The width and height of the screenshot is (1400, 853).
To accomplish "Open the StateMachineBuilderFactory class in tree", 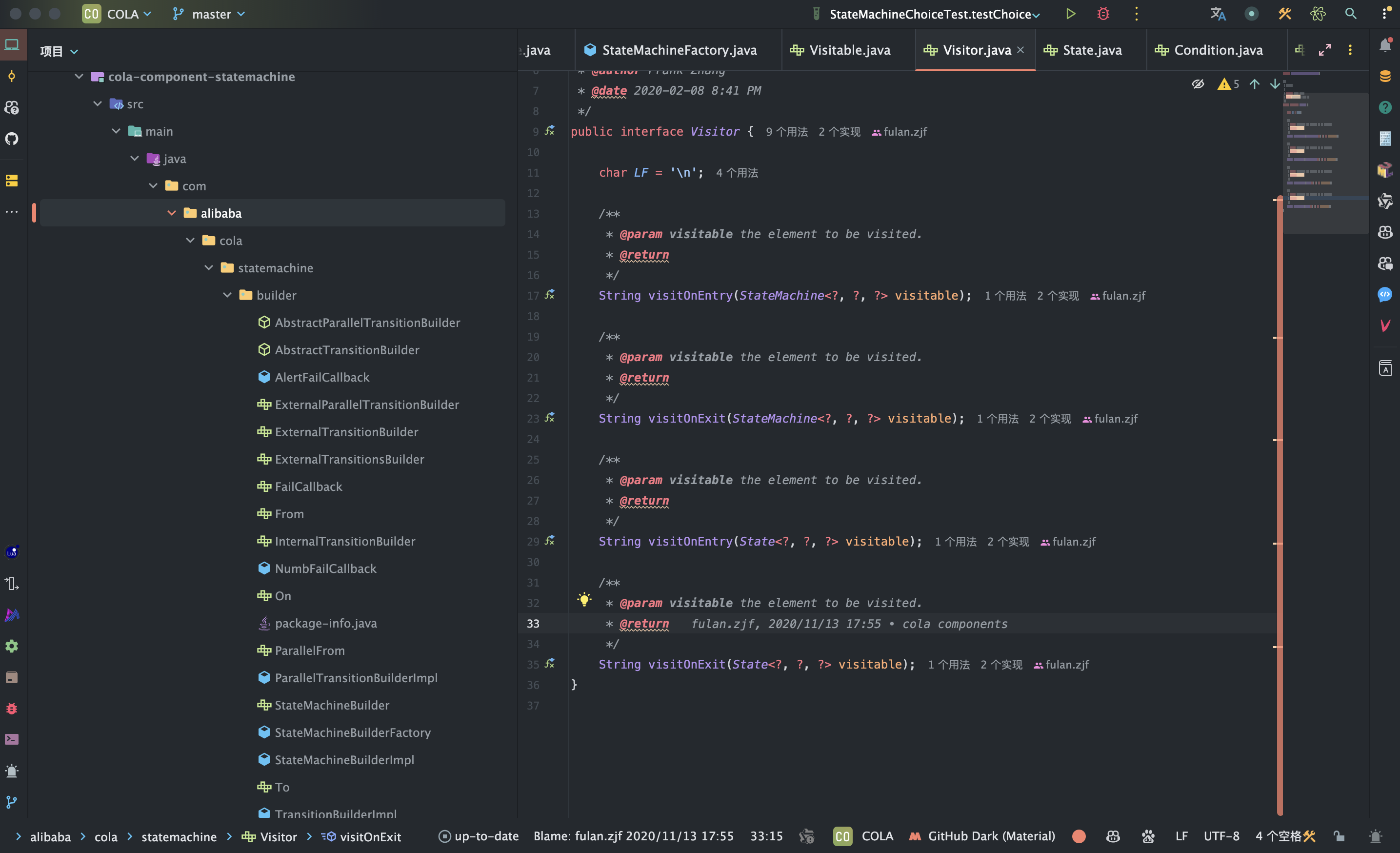I will 352,732.
